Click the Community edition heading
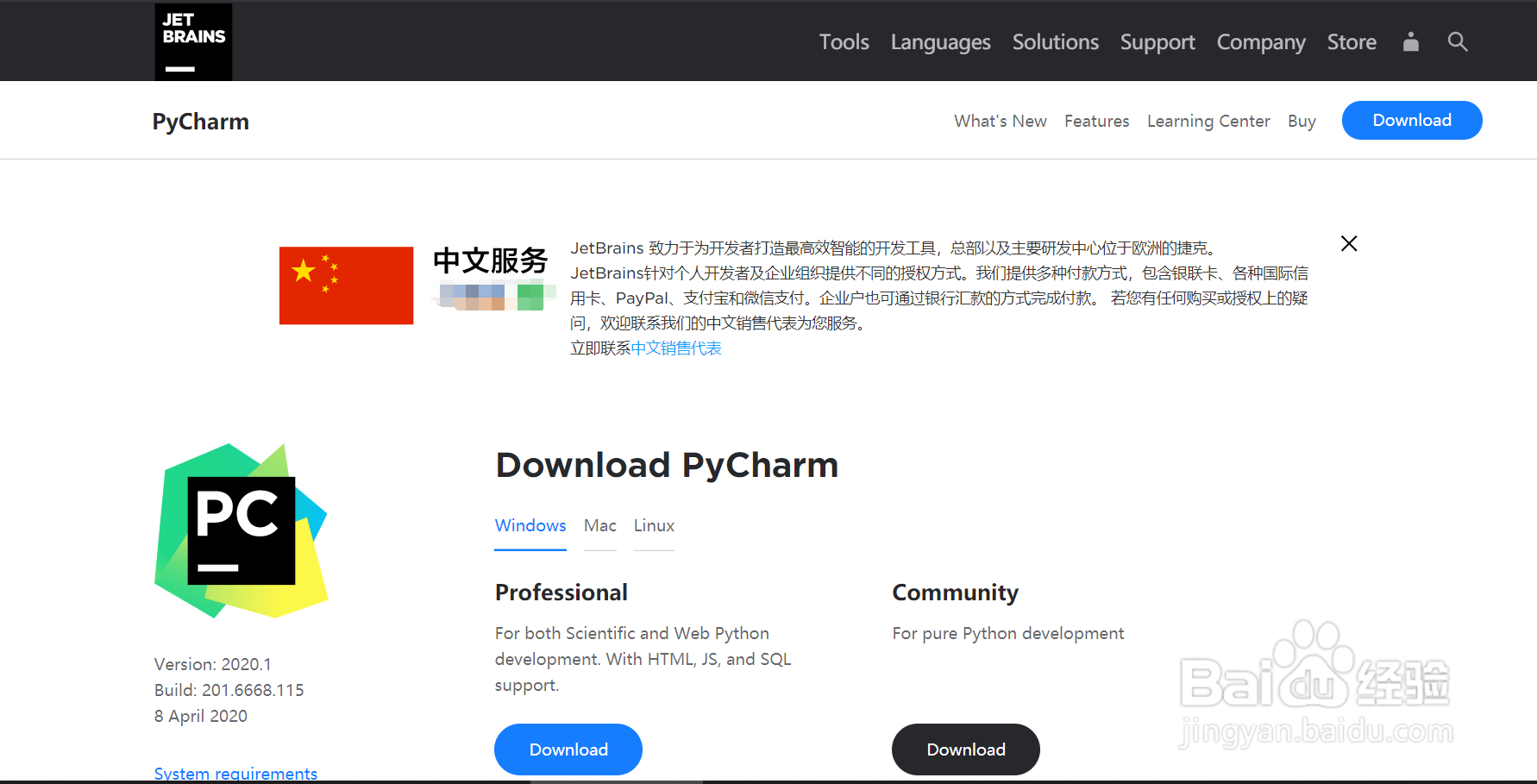This screenshot has height=784, width=1537. (956, 593)
